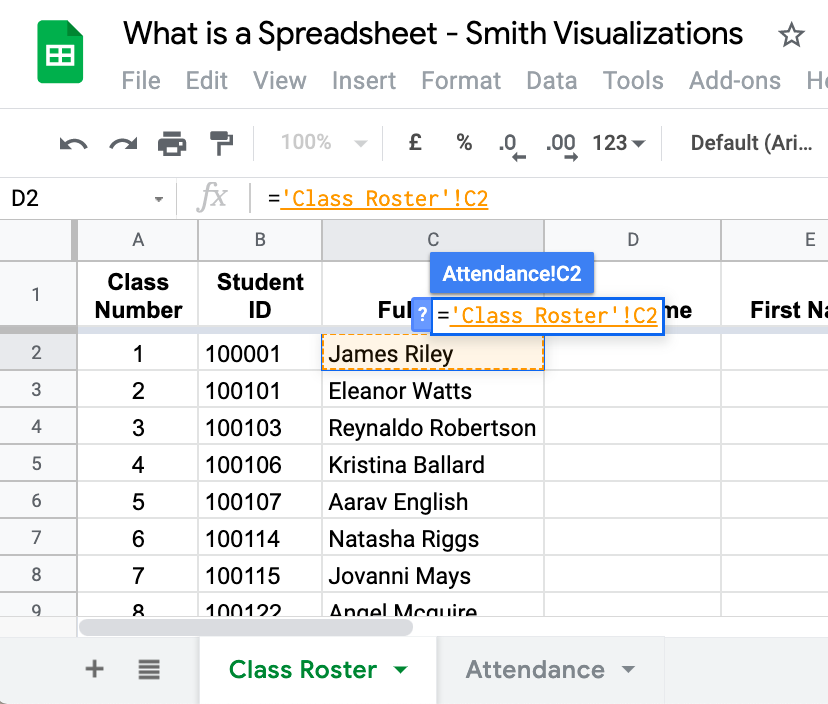828x704 pixels.
Task: Open the name box dropdown arrow
Action: click(158, 199)
